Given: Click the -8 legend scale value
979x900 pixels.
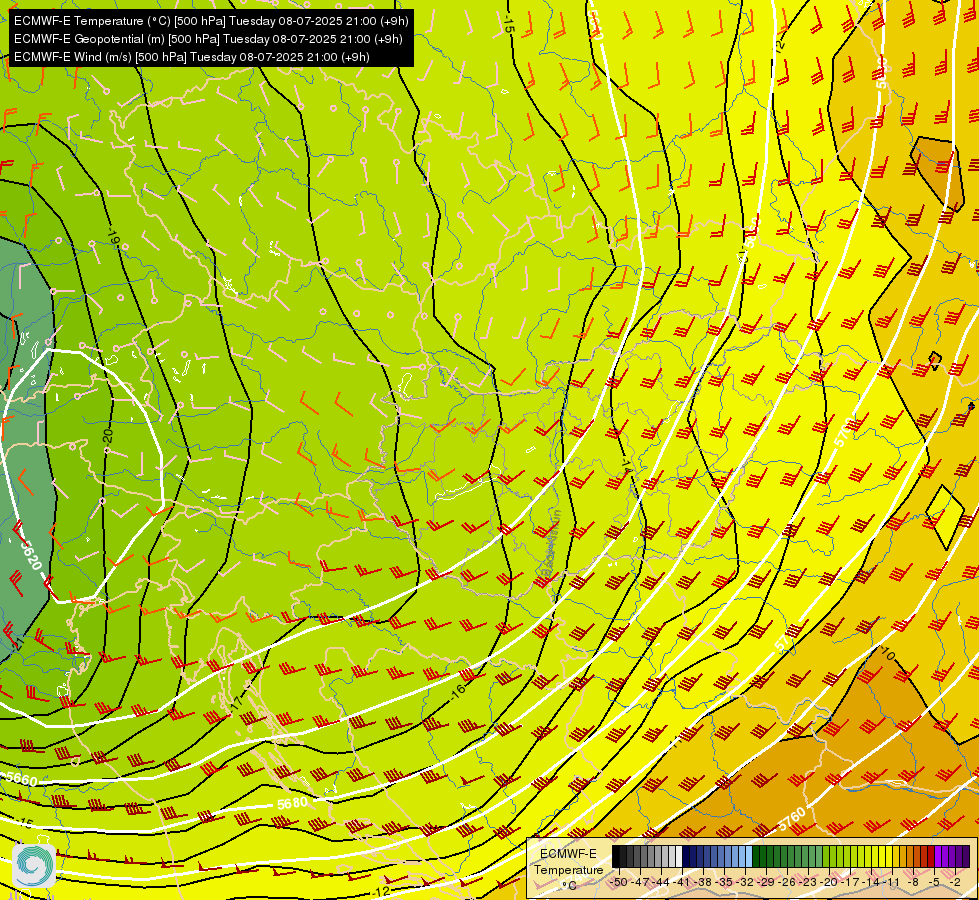Looking at the screenshot, I should pyautogui.click(x=913, y=882).
